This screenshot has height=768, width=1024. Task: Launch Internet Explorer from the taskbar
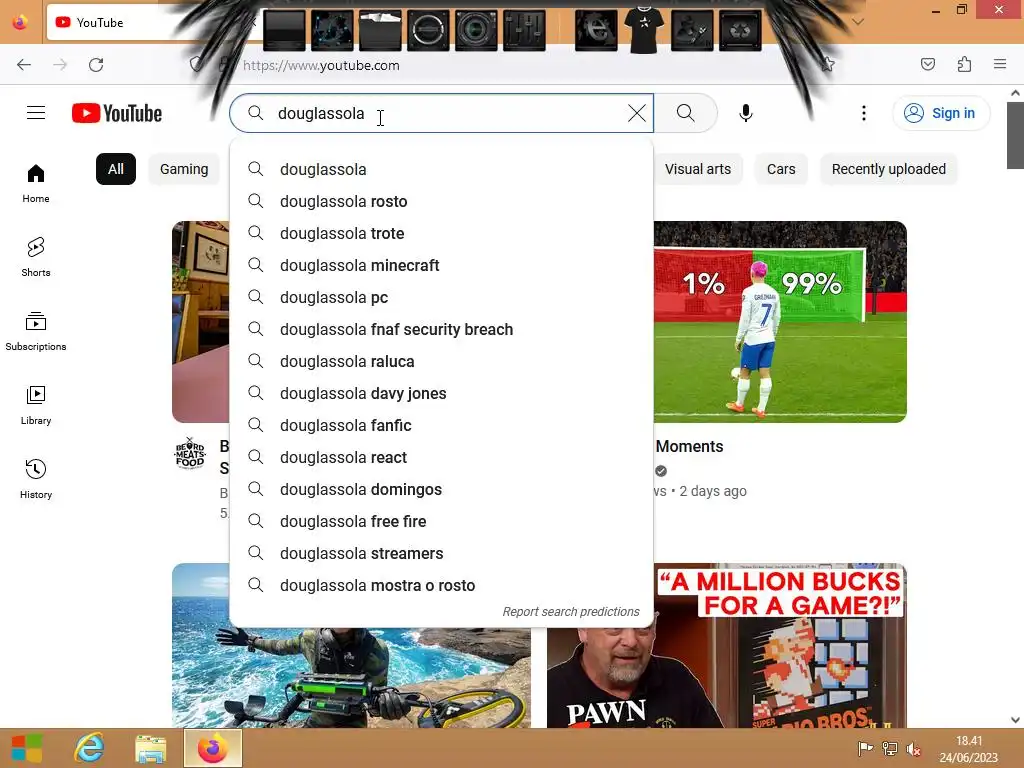pos(89,748)
